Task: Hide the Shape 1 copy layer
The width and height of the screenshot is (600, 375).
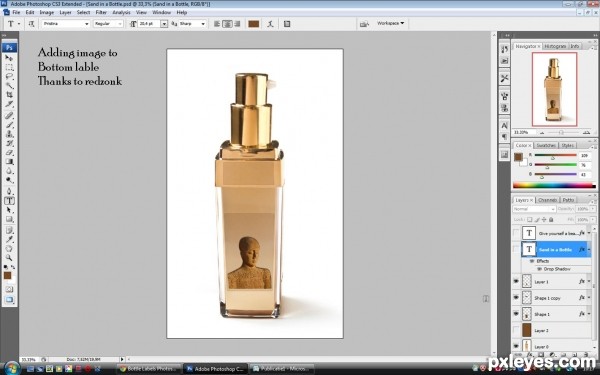Action: tap(516, 297)
